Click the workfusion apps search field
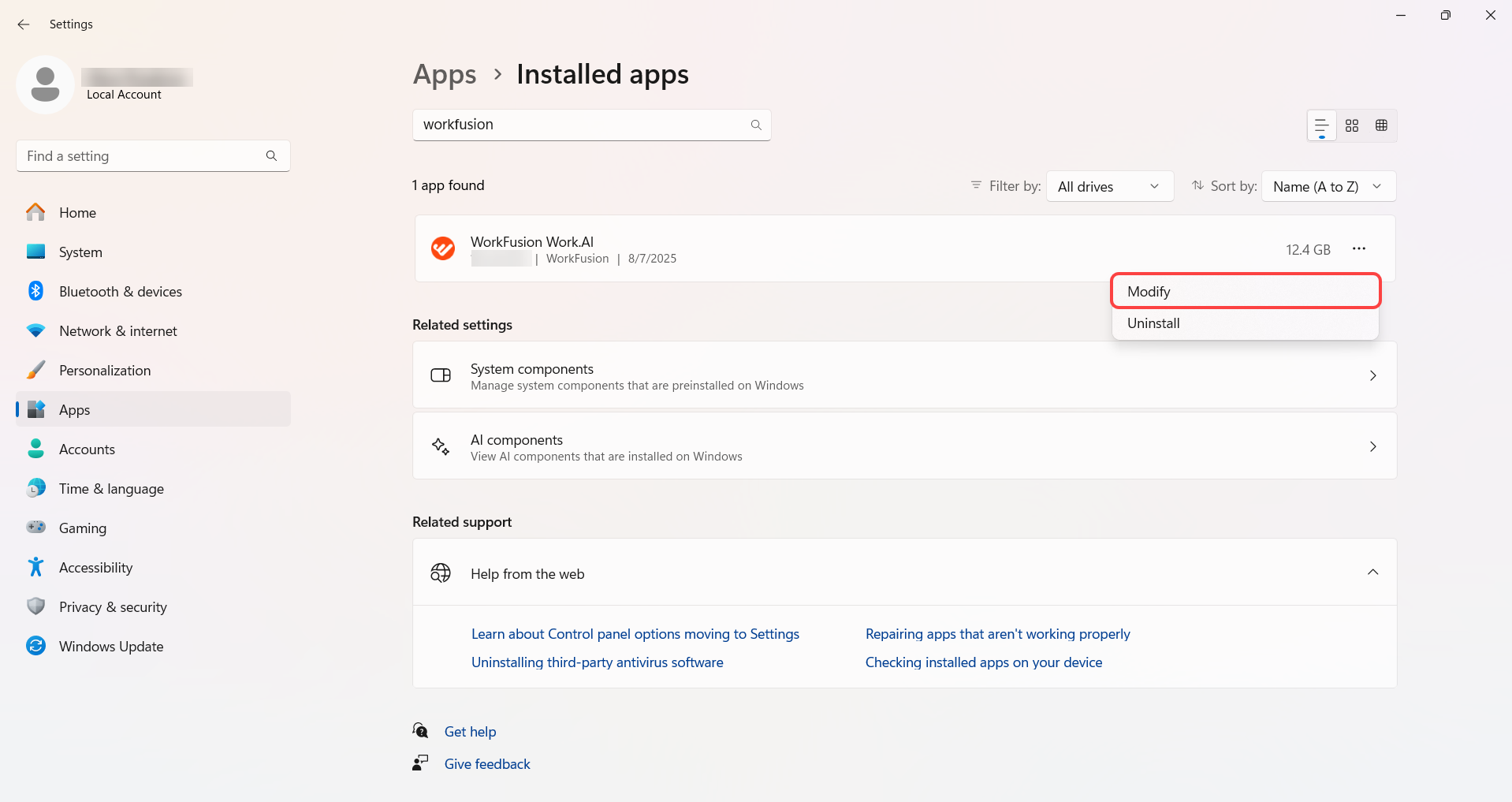1512x802 pixels. [591, 125]
